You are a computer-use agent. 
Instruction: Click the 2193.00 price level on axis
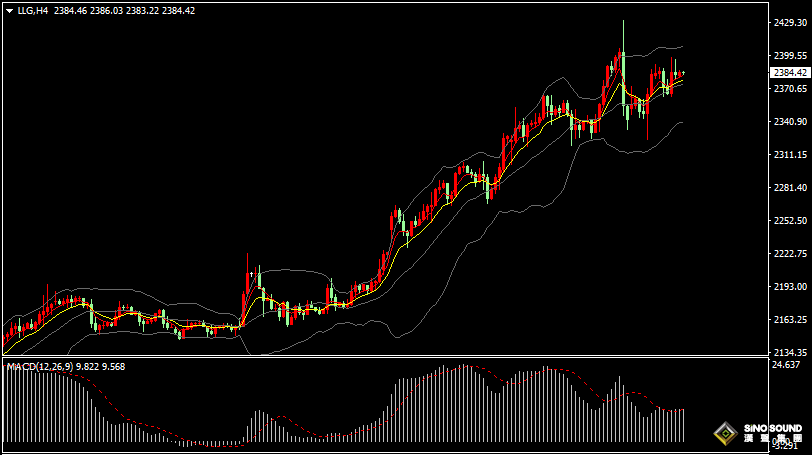pyautogui.click(x=790, y=287)
